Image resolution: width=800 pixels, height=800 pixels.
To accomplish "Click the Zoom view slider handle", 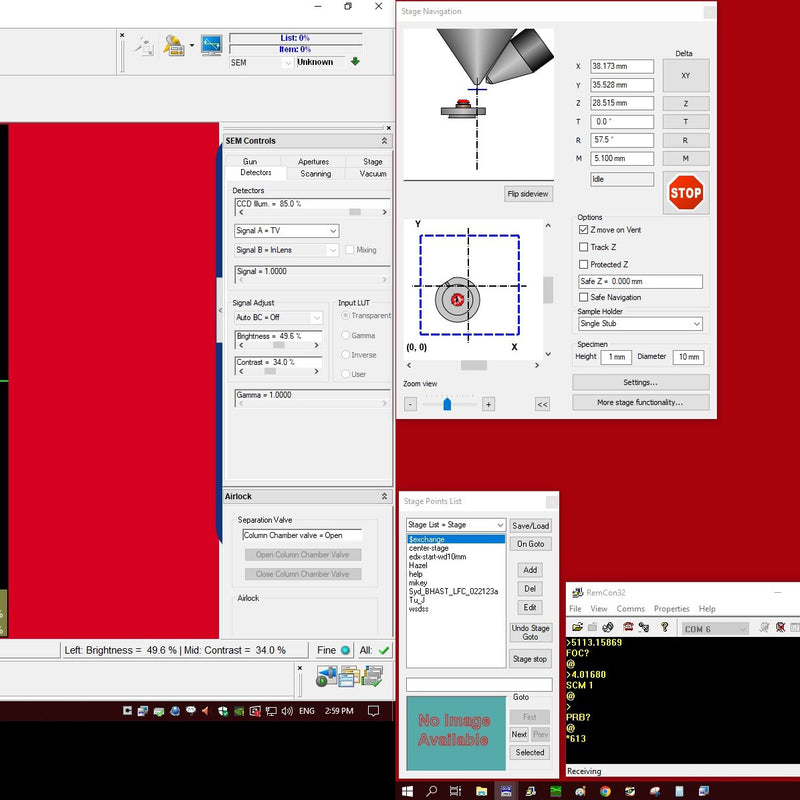I will click(x=447, y=404).
